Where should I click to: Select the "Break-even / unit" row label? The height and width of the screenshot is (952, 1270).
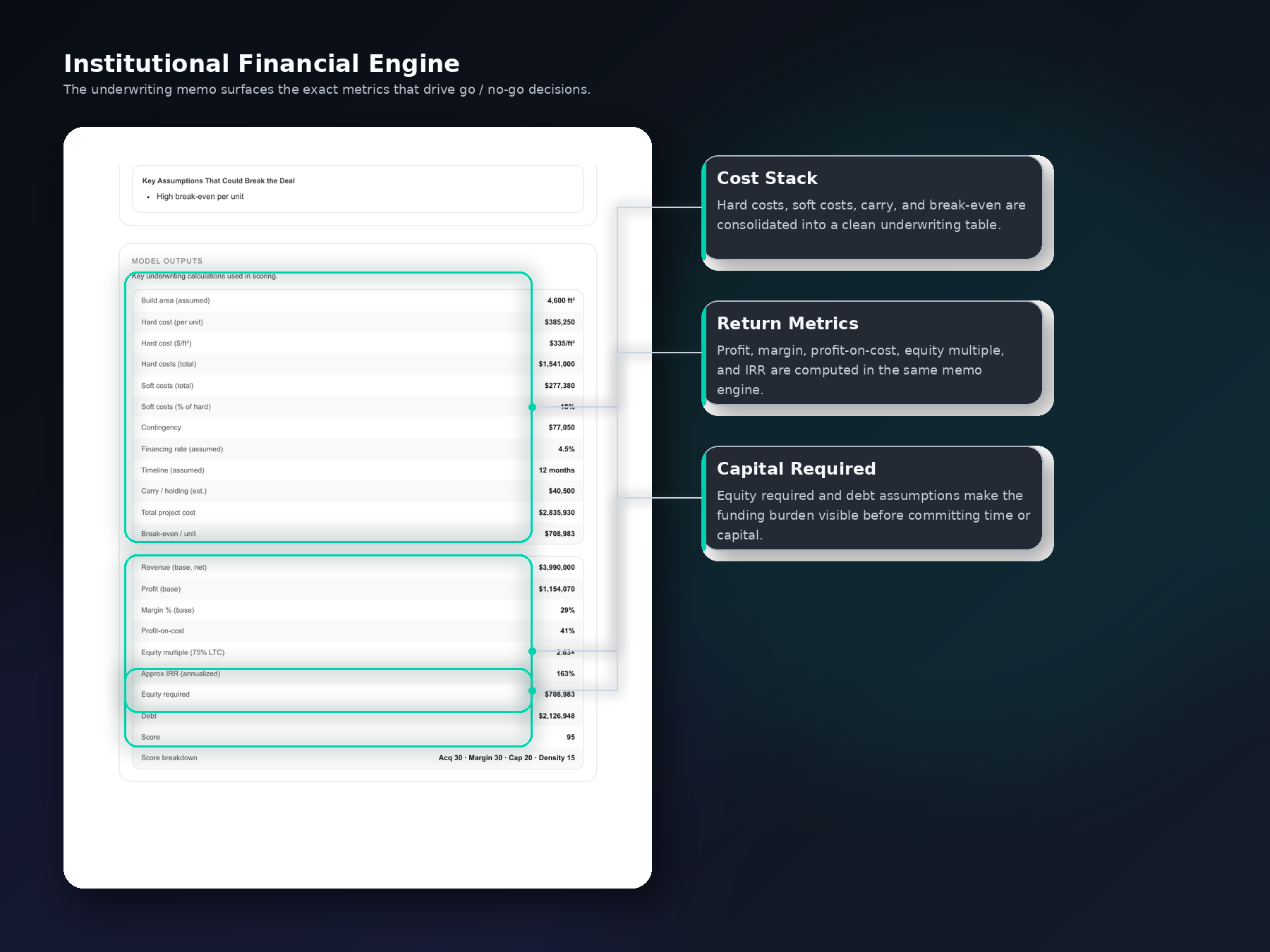pos(169,534)
